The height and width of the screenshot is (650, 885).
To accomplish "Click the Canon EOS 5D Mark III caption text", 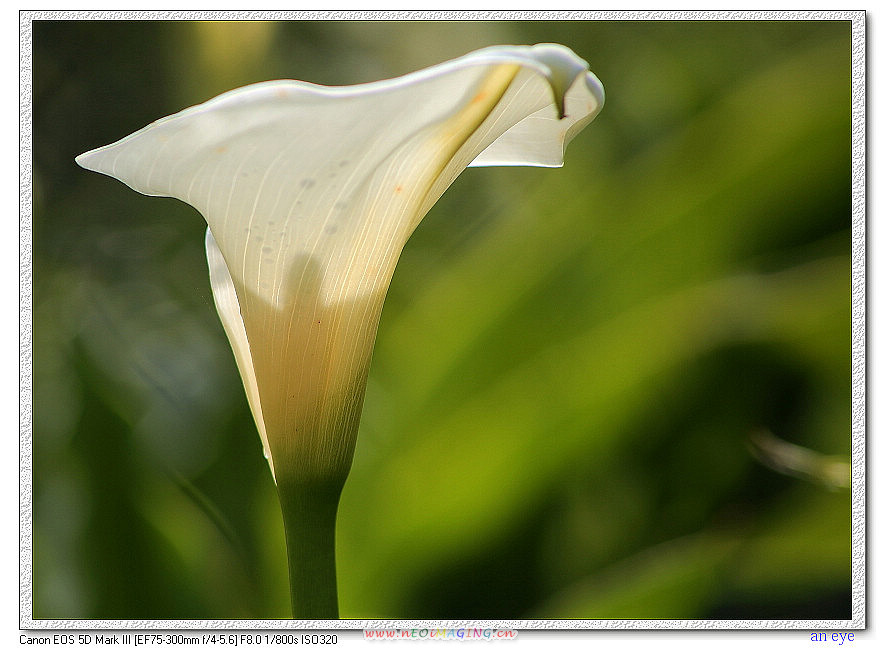I will click(178, 640).
